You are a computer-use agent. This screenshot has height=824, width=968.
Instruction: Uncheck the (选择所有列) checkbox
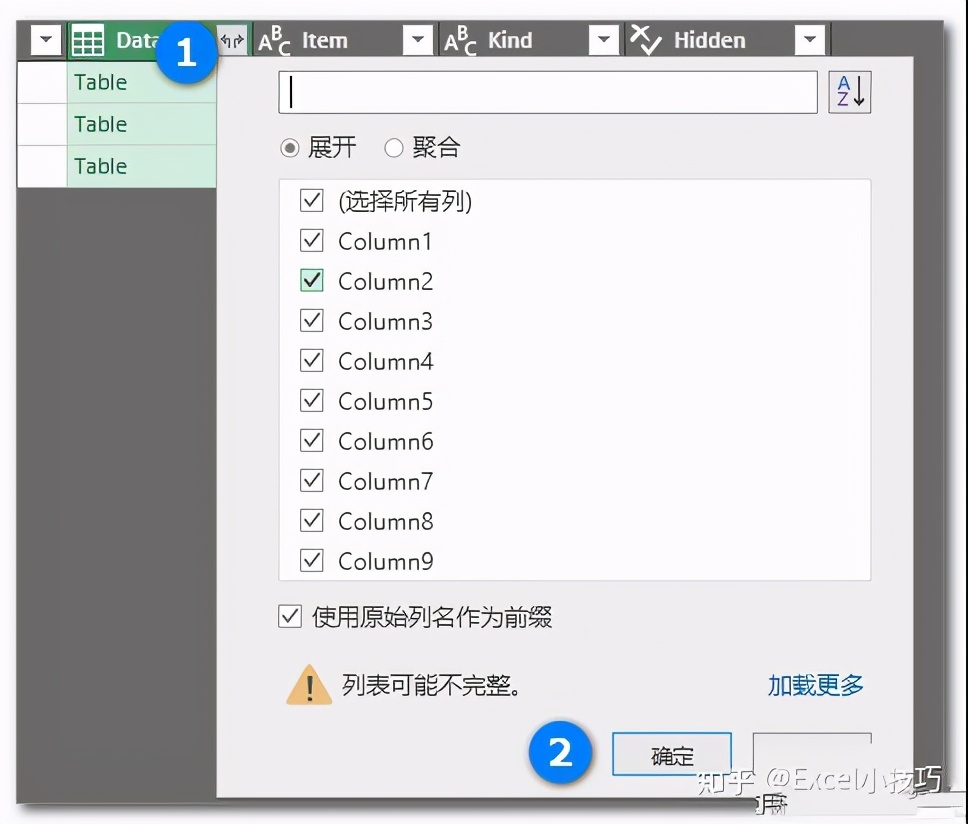[312, 200]
